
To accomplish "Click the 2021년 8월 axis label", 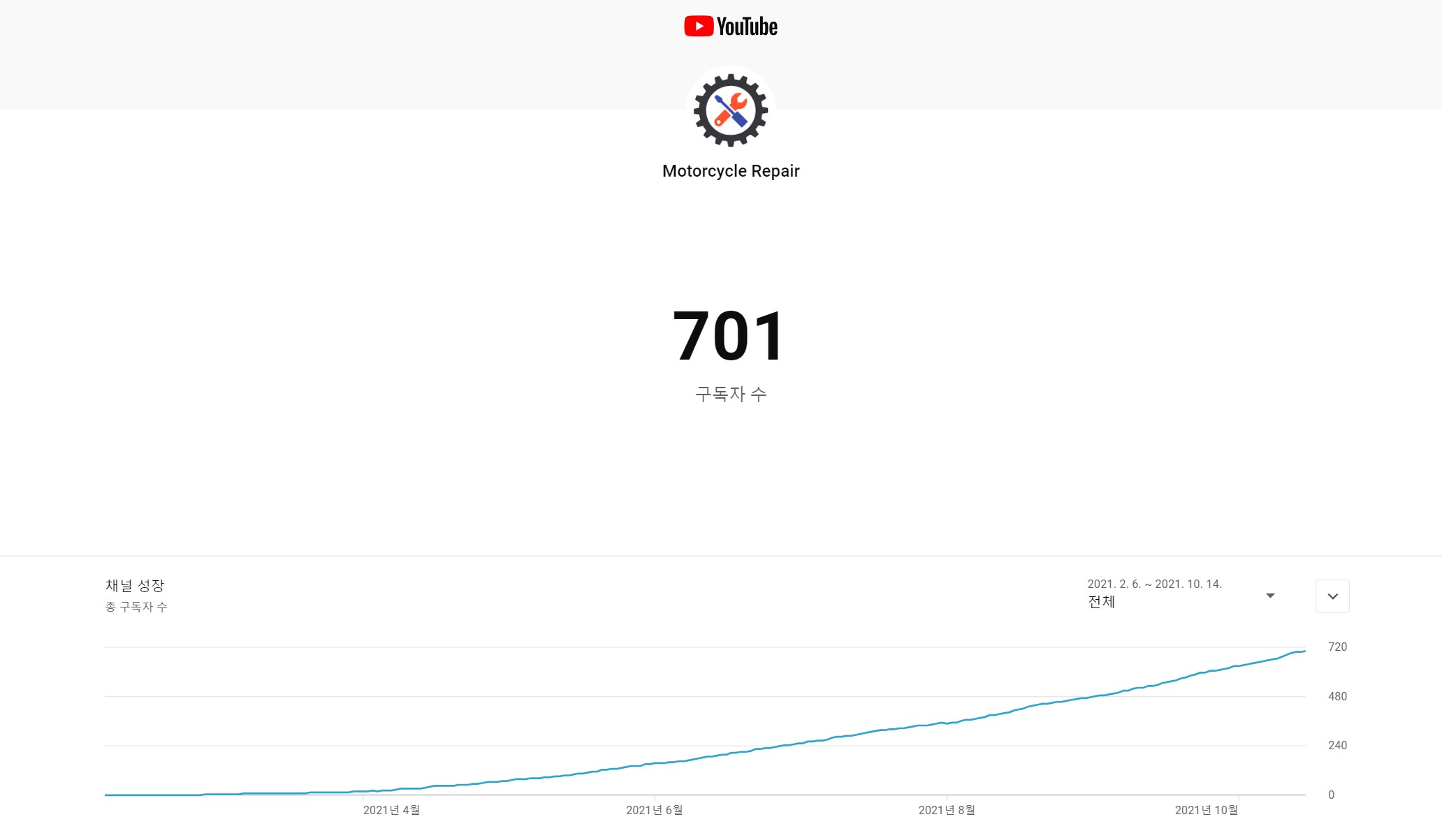I will pyautogui.click(x=946, y=810).
